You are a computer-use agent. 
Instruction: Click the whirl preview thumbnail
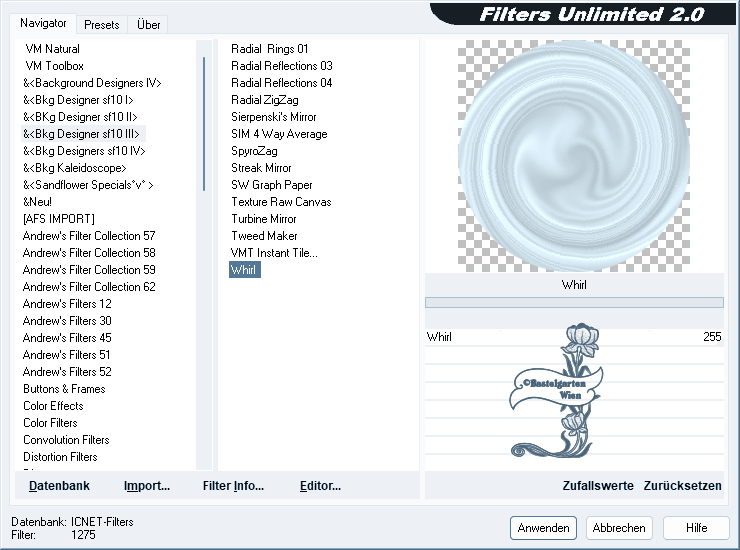point(574,156)
